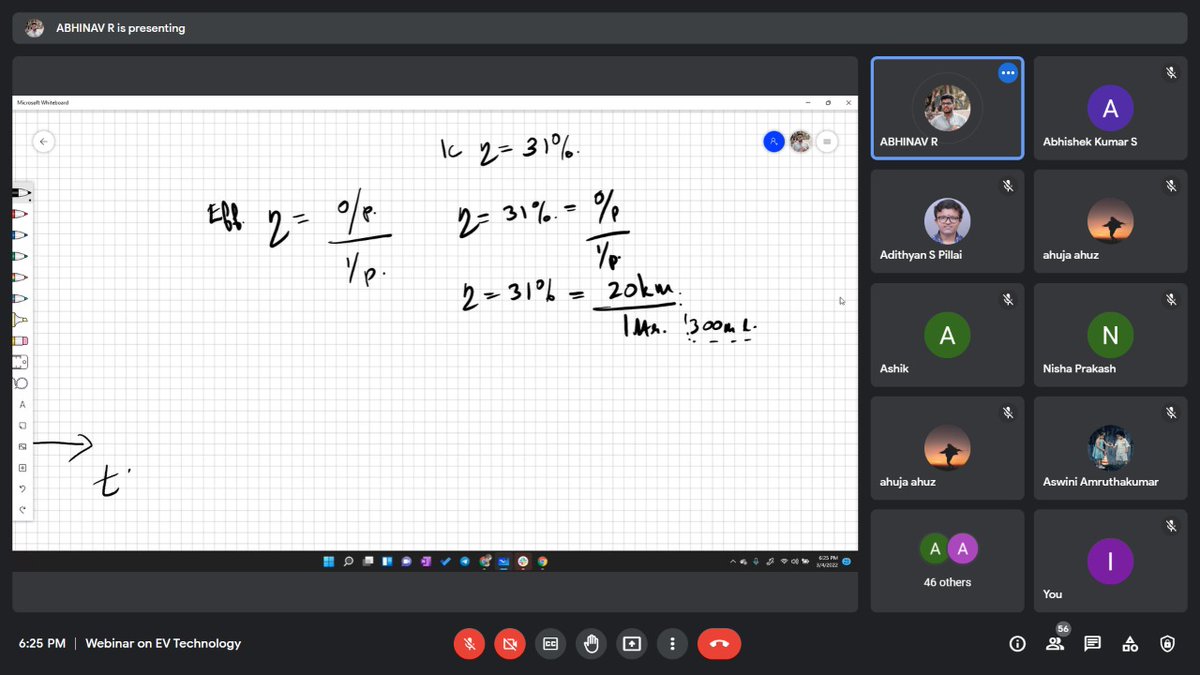
Task: Click the Whiteboard undo arrow
Action: coord(22,489)
